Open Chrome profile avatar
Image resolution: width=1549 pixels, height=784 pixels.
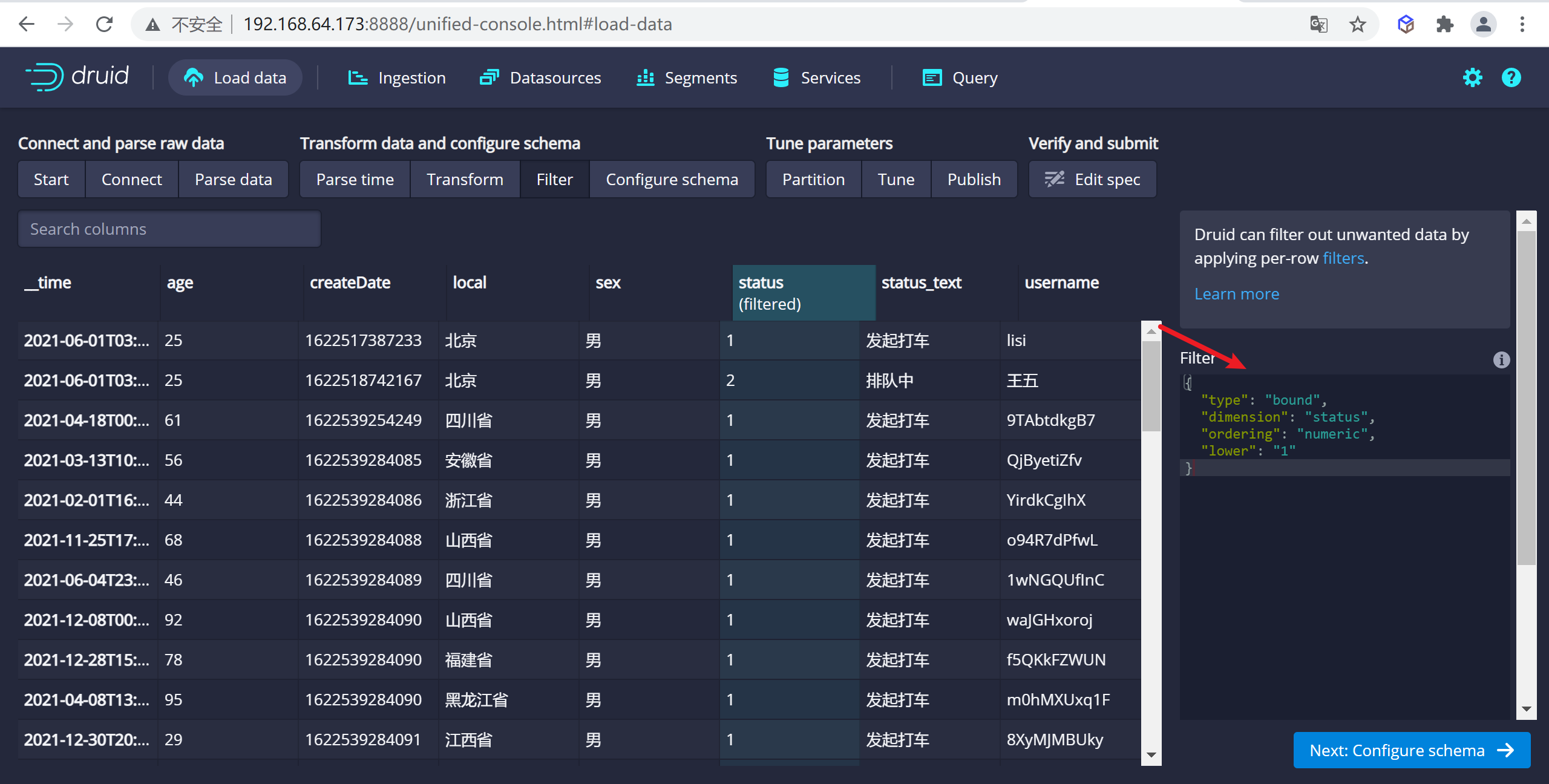point(1483,24)
